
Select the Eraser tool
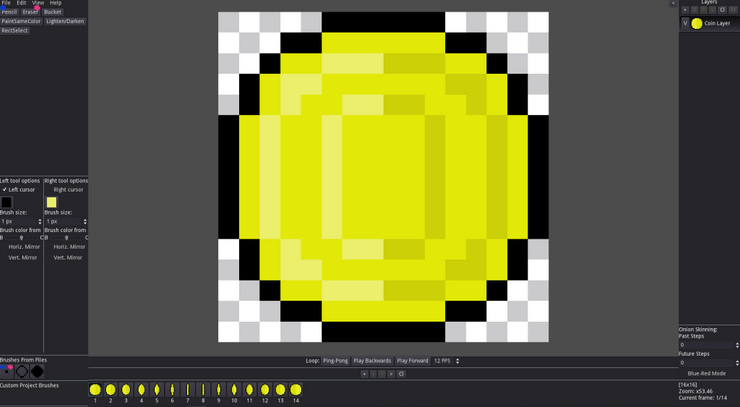(30, 12)
